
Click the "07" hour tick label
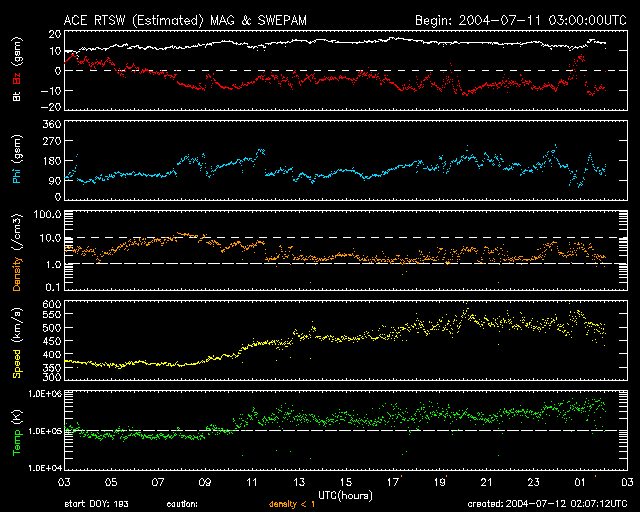point(158,483)
